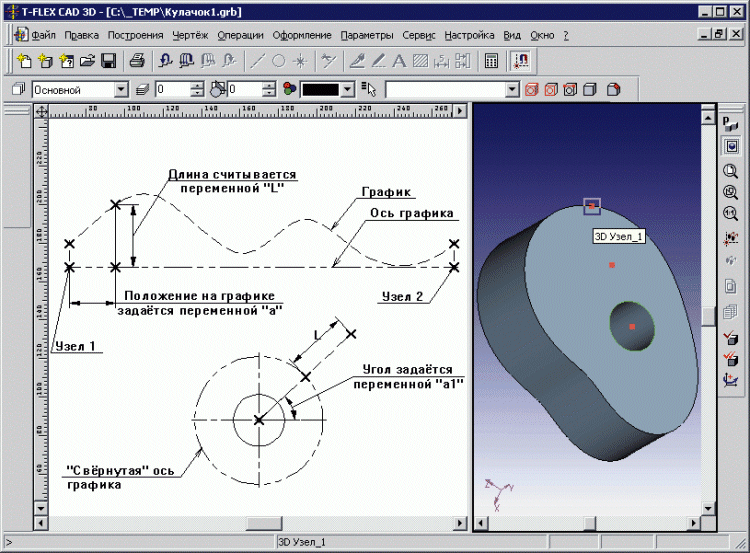Screen dimensions: 750x553
Task: Click the sketch pencil tool
Action: coord(357,61)
